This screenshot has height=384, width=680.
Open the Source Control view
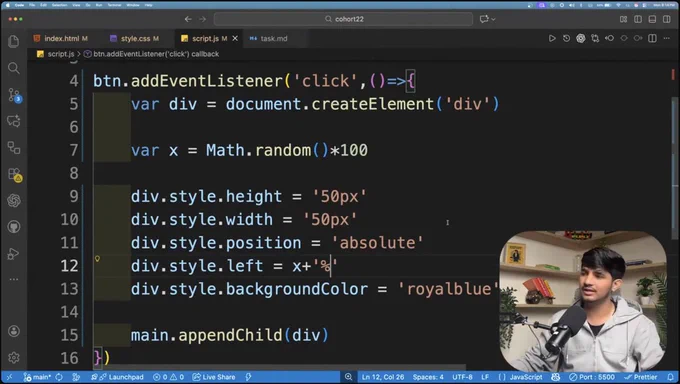[x=14, y=95]
